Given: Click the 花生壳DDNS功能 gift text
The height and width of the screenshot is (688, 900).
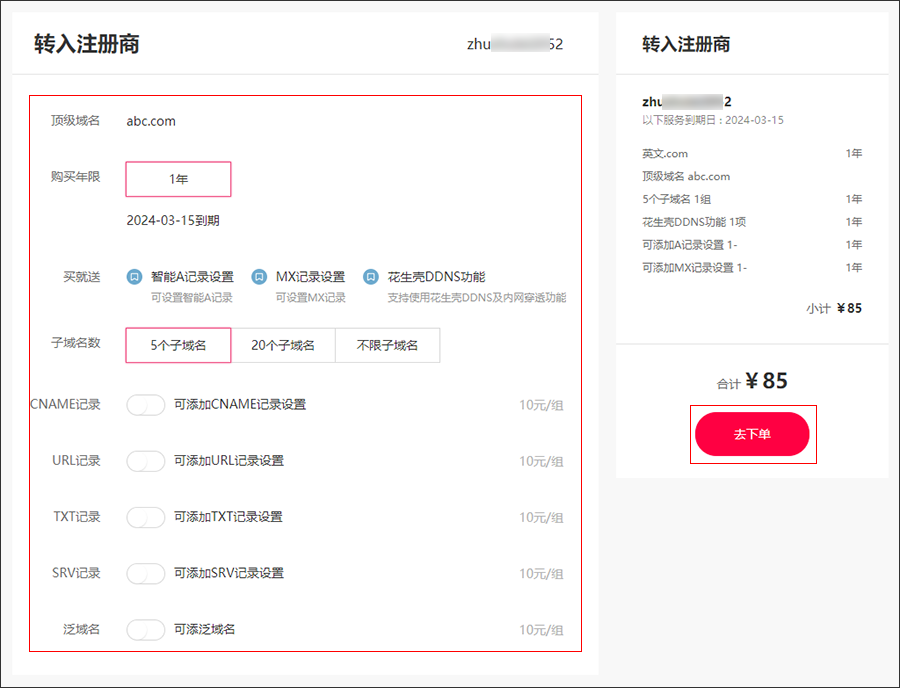Looking at the screenshot, I should [x=437, y=277].
